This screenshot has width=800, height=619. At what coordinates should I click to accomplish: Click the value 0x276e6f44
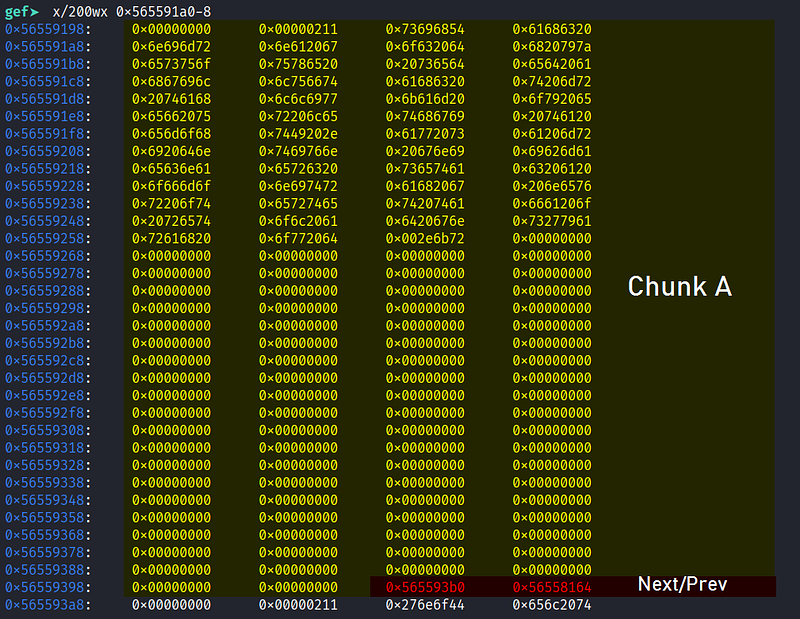[425, 605]
